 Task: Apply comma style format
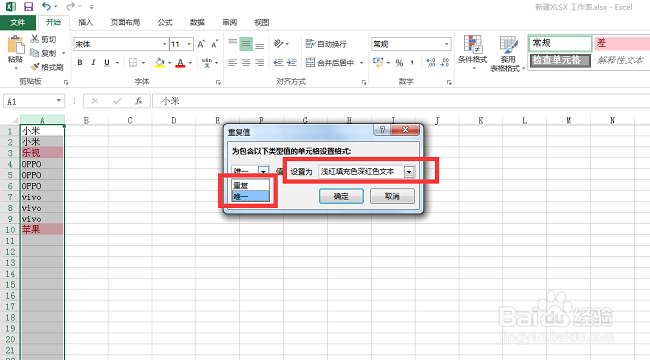(x=412, y=63)
